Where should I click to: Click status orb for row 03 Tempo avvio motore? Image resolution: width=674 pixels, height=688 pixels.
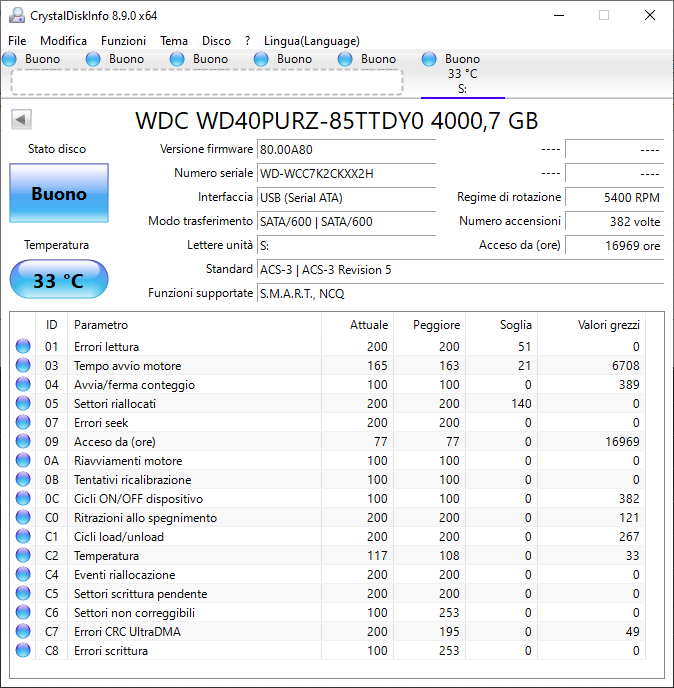(x=23, y=365)
